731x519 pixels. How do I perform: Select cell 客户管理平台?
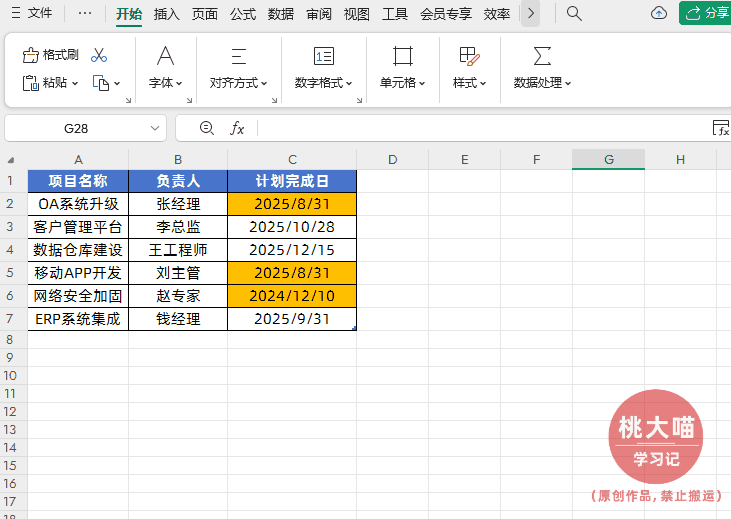(x=78, y=227)
